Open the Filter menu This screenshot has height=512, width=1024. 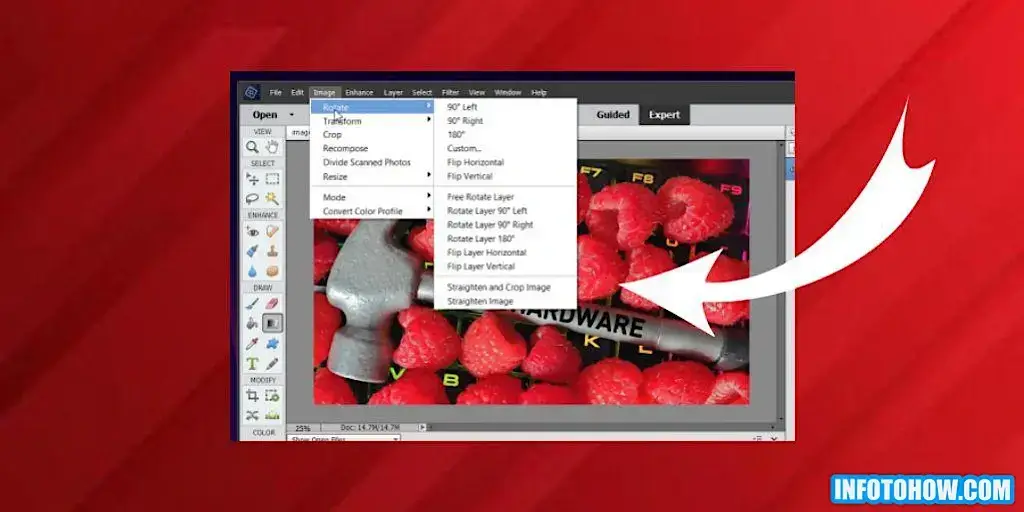click(x=450, y=93)
